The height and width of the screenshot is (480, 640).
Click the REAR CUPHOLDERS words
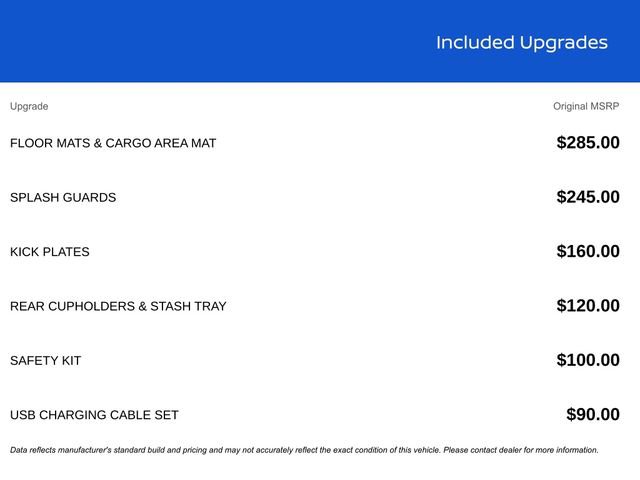point(72,306)
